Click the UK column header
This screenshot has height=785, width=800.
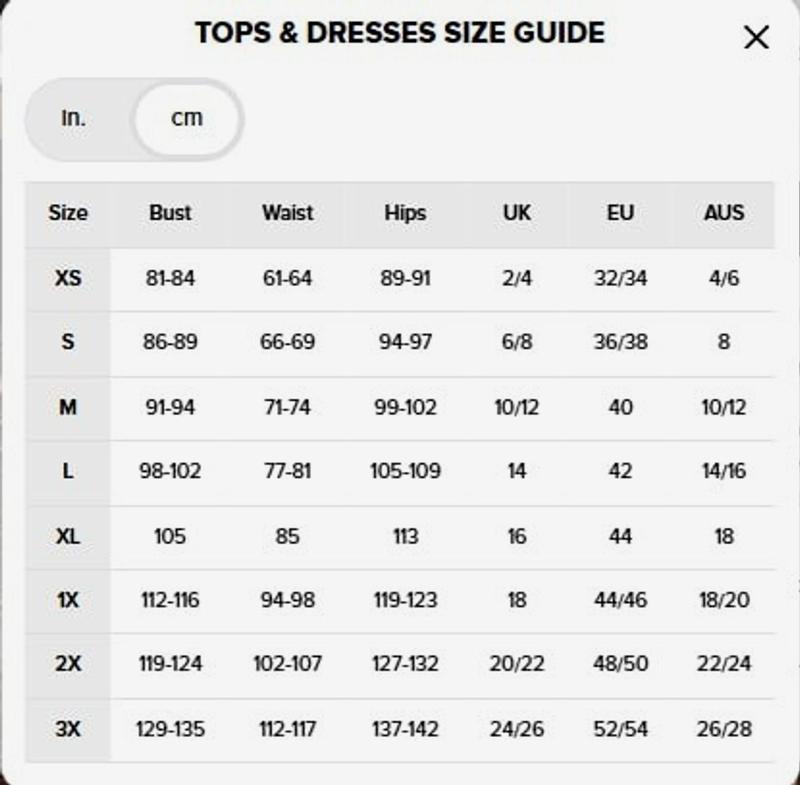point(517,213)
